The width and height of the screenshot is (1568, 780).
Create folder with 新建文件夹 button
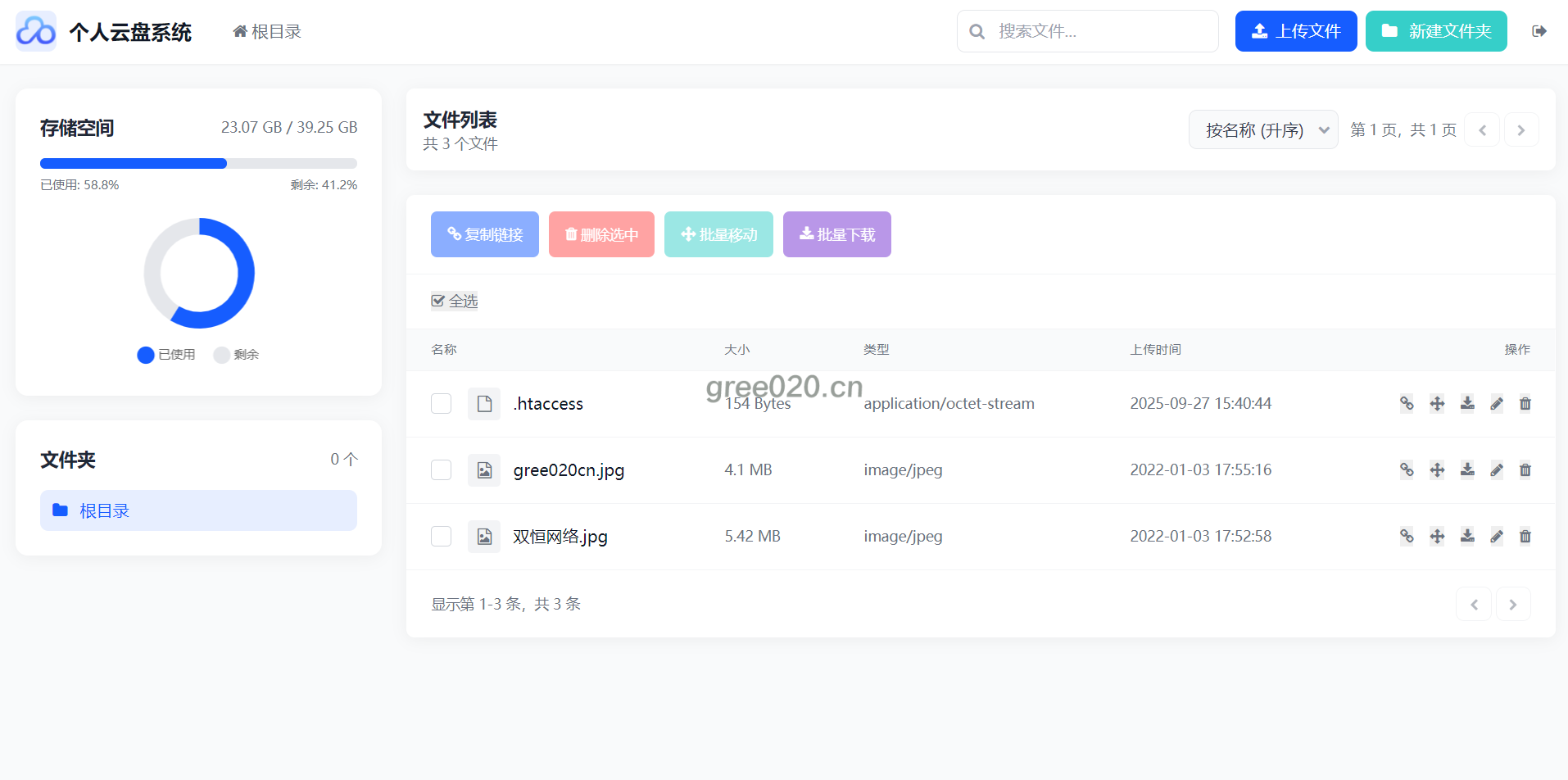click(x=1436, y=31)
